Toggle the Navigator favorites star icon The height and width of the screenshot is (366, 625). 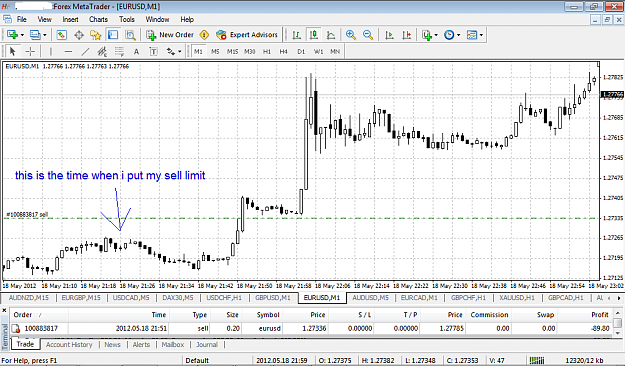pyautogui.click(x=96, y=35)
